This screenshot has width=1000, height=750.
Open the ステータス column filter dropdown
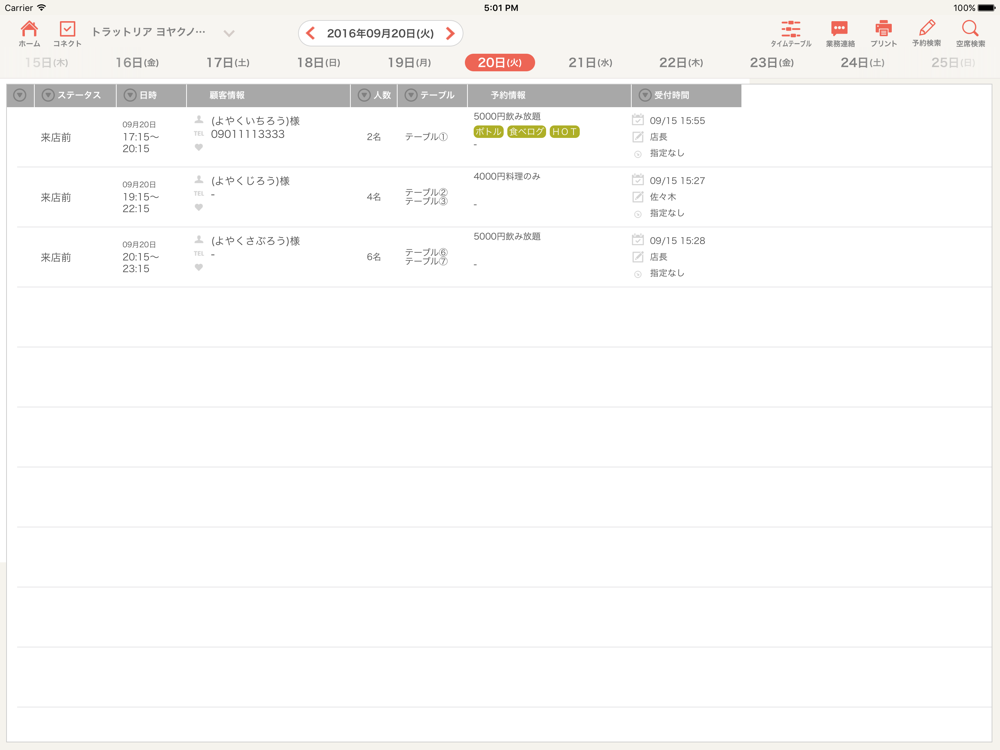pos(48,96)
